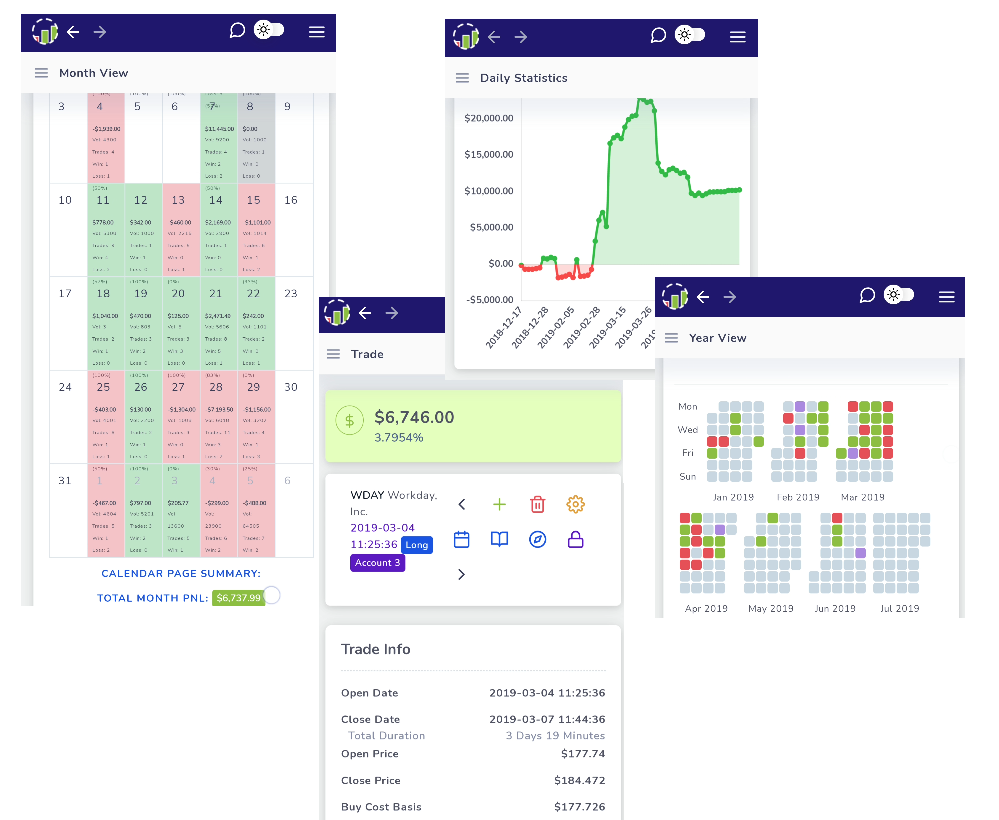999x820 pixels.
Task: Go back using Month View's left arrow
Action: [x=73, y=32]
